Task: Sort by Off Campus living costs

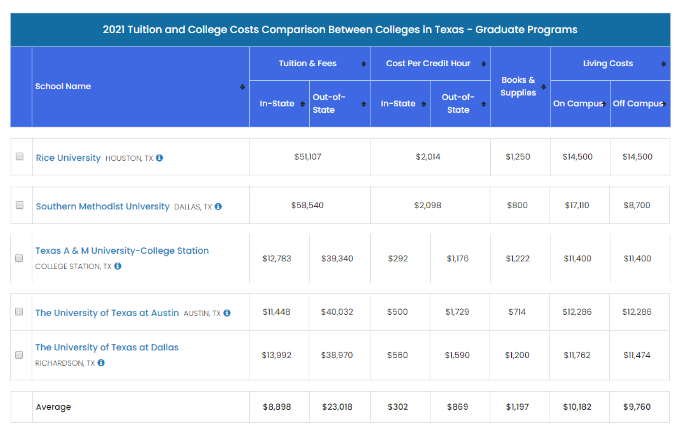Action: (664, 104)
